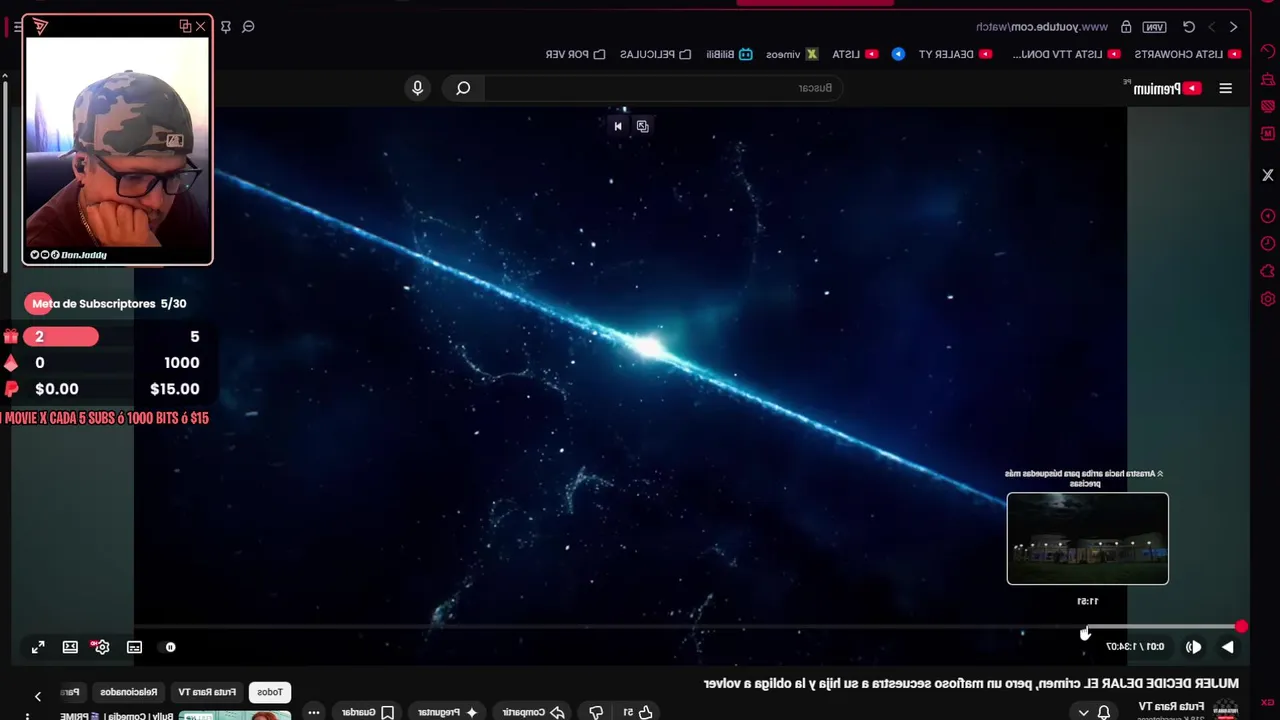Open the vimeos bookmark
1280x720 pixels.
click(792, 54)
